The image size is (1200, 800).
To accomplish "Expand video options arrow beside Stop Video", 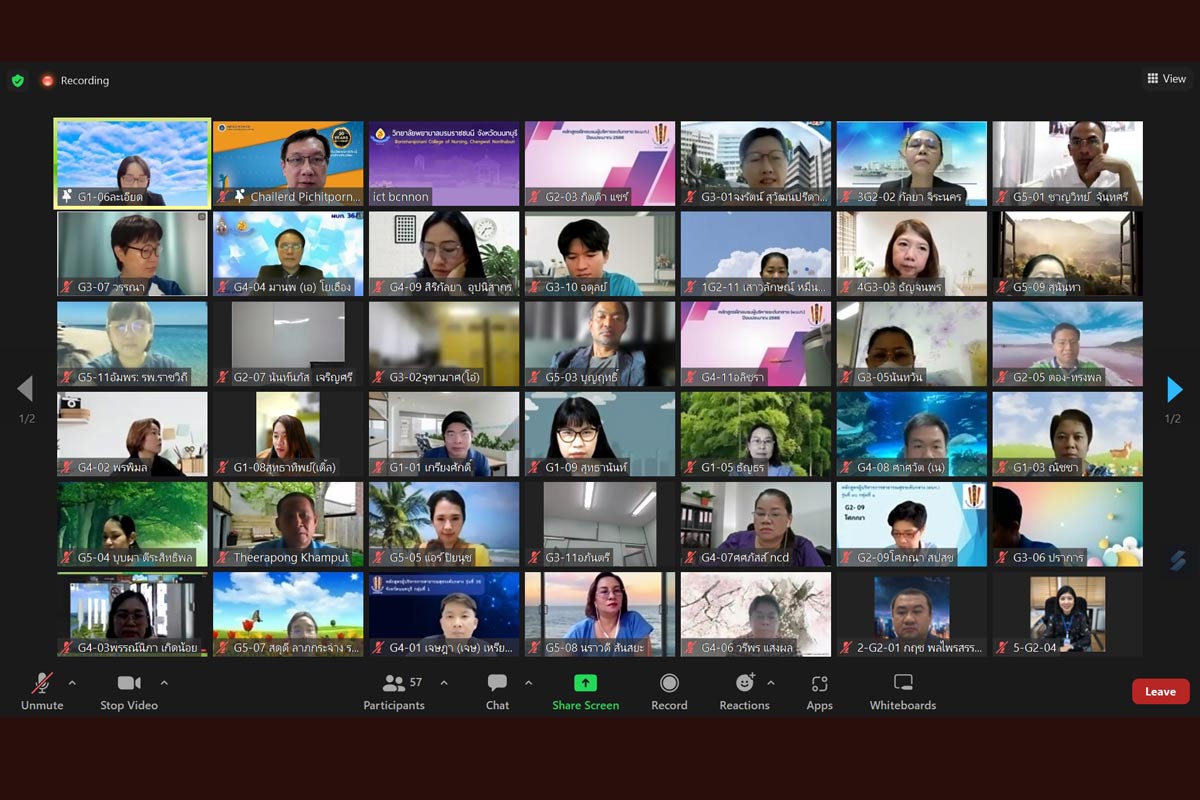I will [x=164, y=683].
